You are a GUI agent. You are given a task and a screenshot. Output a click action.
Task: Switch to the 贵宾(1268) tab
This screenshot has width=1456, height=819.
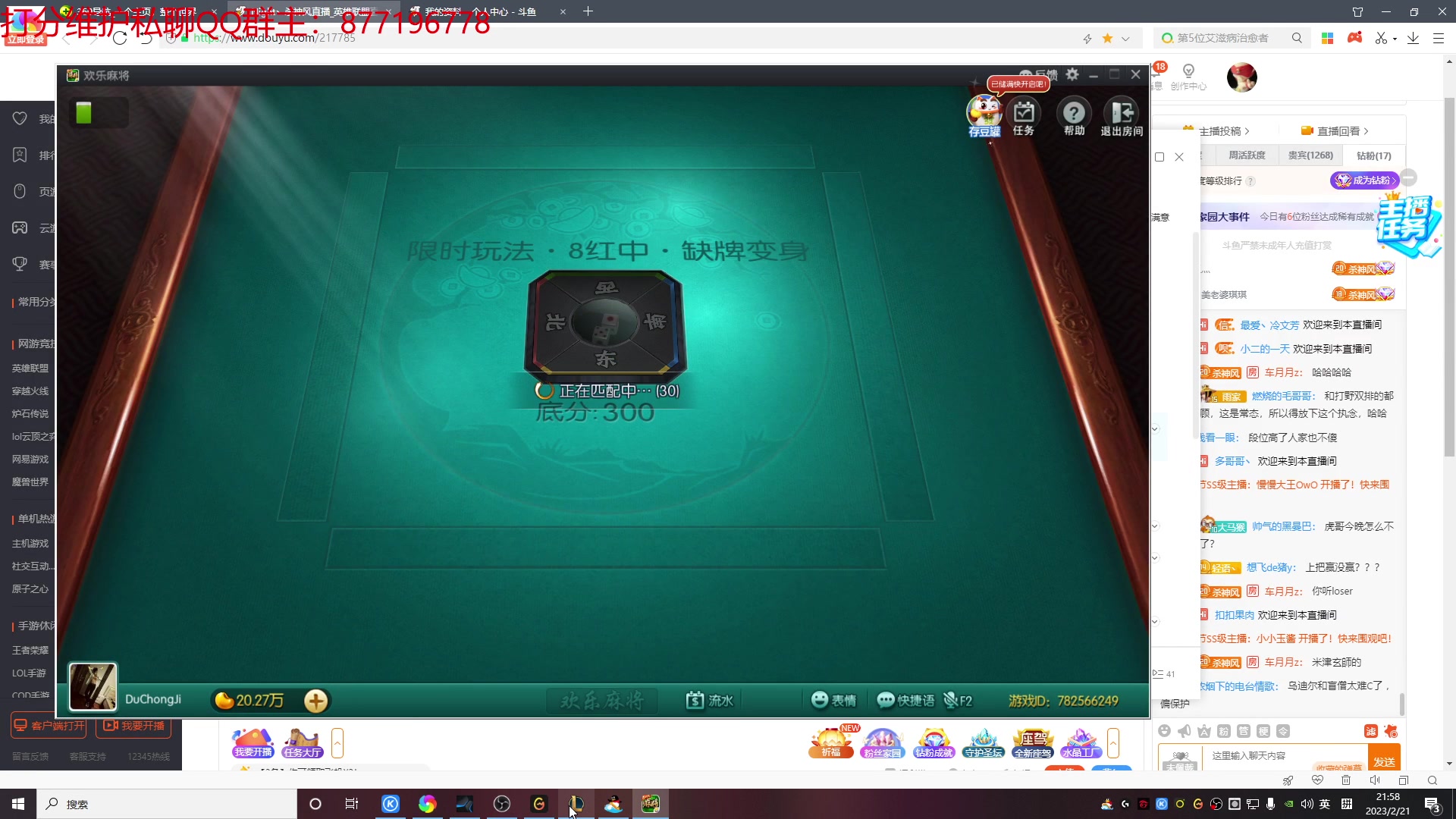tap(1310, 155)
